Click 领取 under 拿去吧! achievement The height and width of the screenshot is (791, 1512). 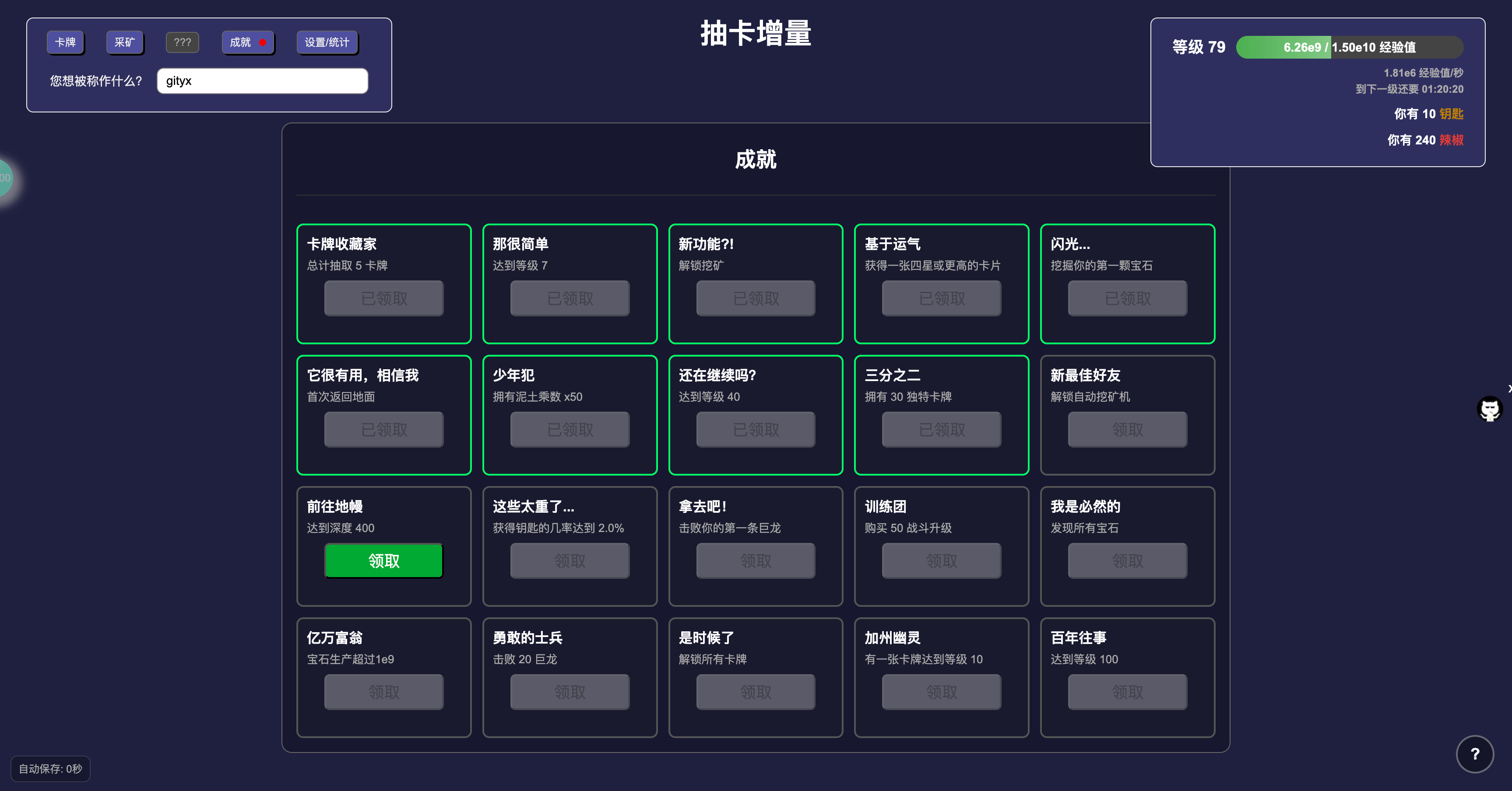[x=756, y=561]
